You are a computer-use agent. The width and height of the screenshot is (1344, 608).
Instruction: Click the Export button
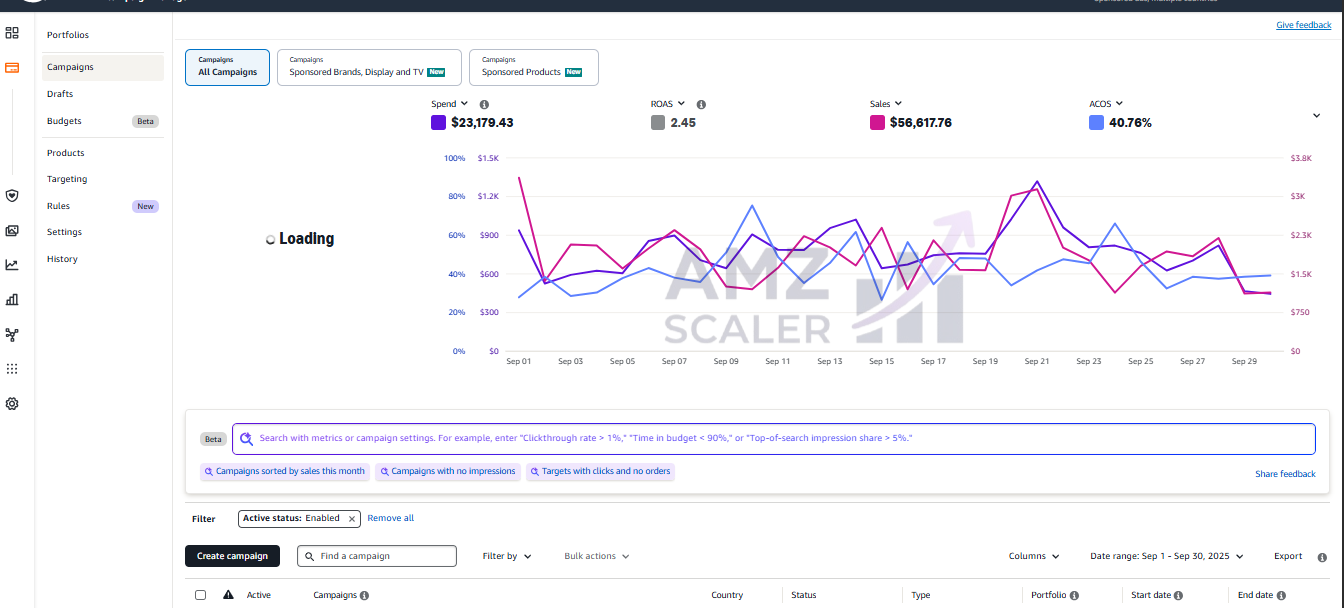click(1288, 556)
